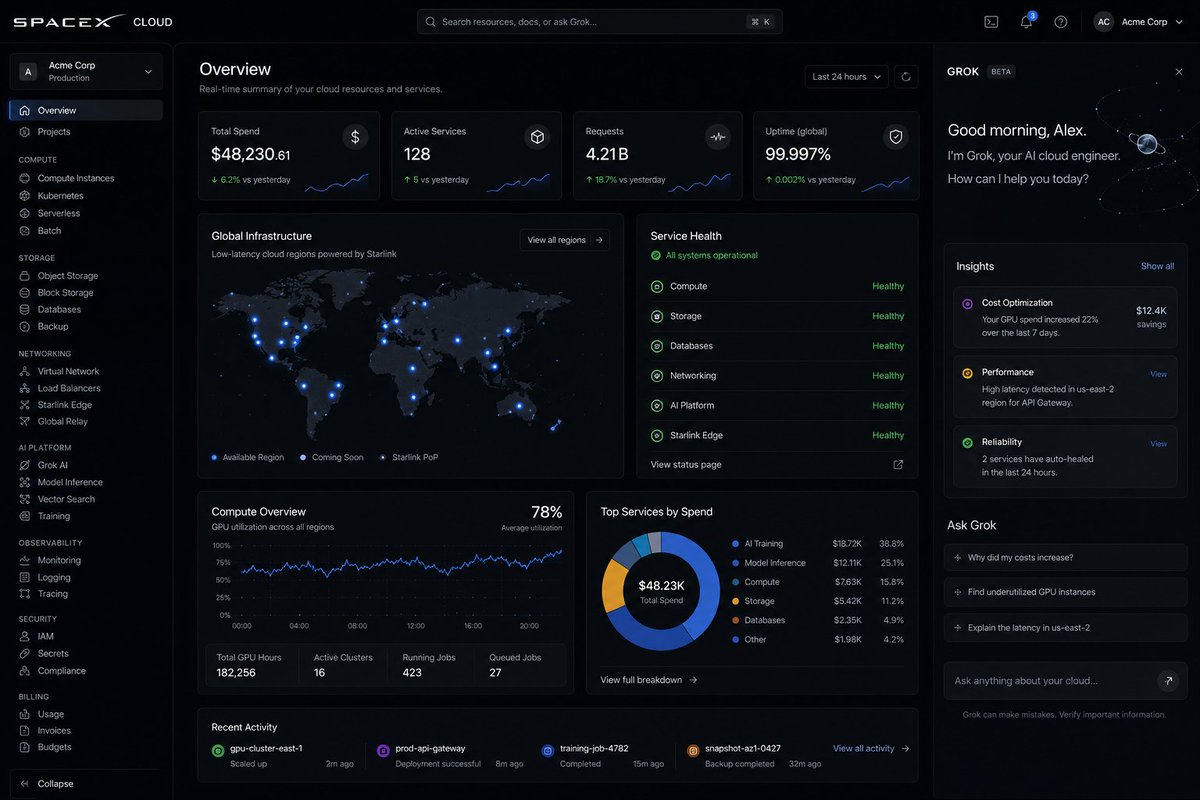Open the Last 24 hours time range dropdown
Viewport: 1200px width, 800px height.
(847, 77)
